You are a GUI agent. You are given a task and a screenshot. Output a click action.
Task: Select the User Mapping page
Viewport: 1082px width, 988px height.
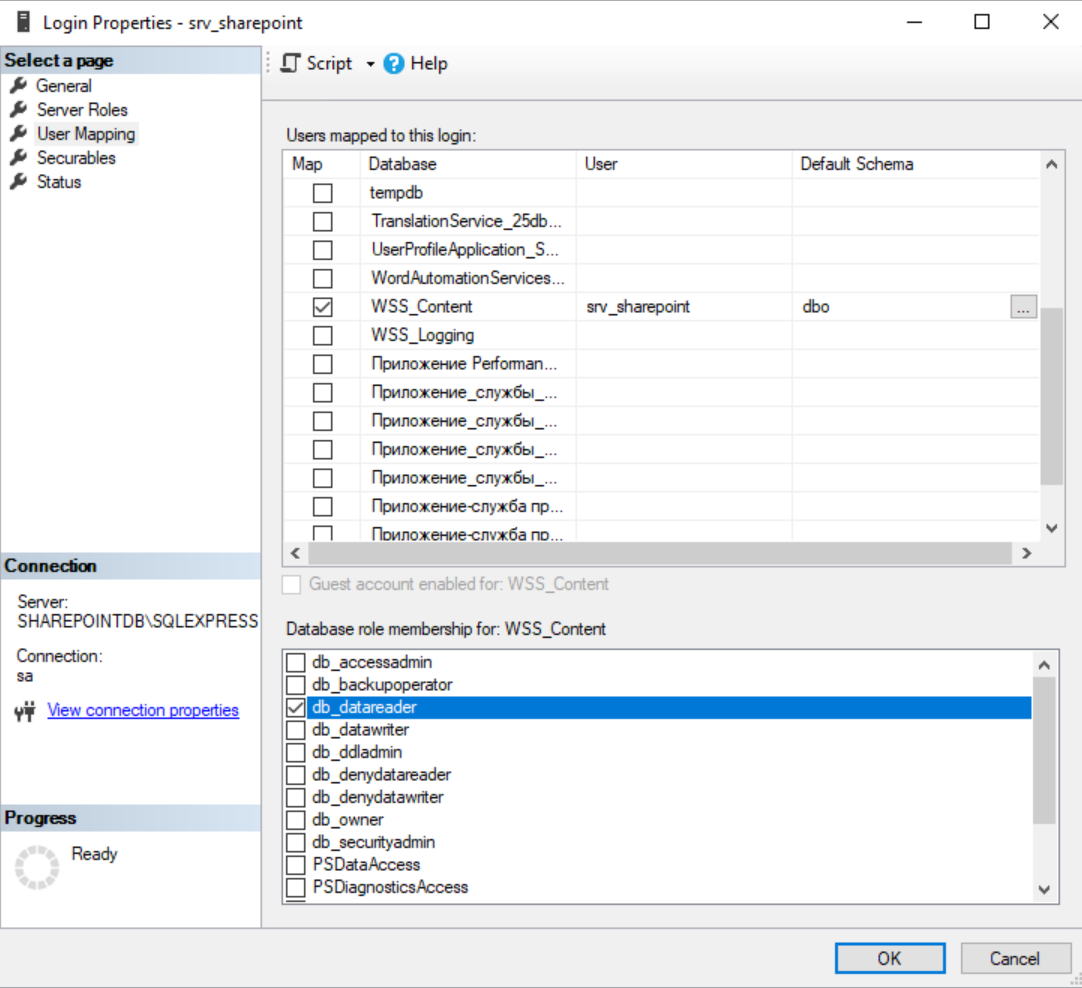[86, 134]
